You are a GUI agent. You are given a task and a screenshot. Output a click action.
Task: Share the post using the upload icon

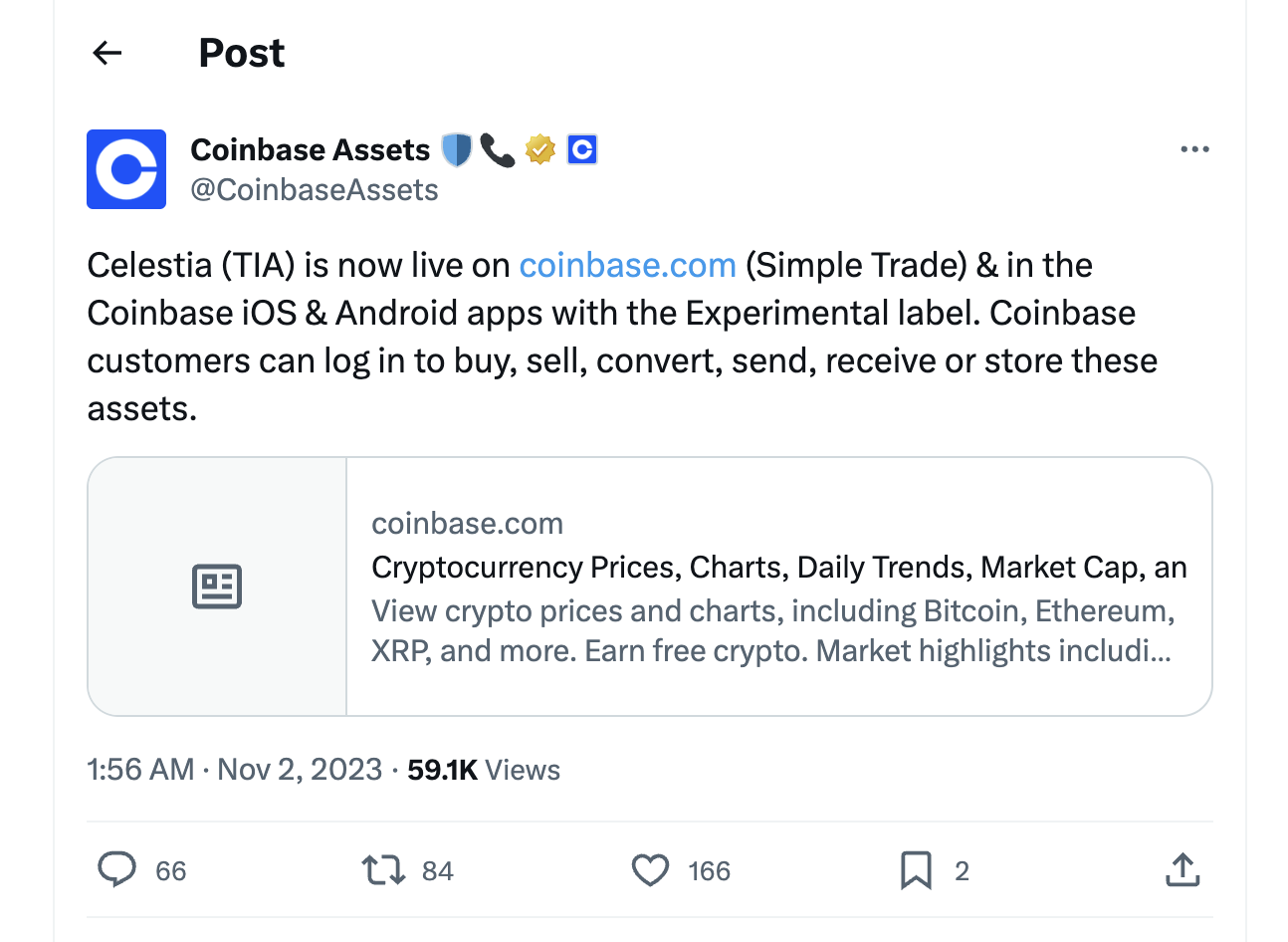point(1181,870)
